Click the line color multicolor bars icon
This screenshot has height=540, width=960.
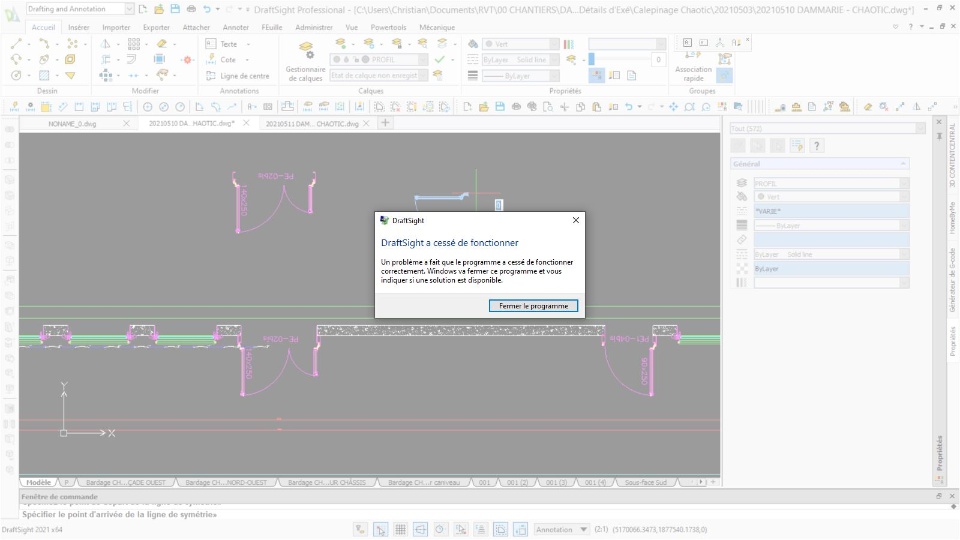(x=569, y=44)
